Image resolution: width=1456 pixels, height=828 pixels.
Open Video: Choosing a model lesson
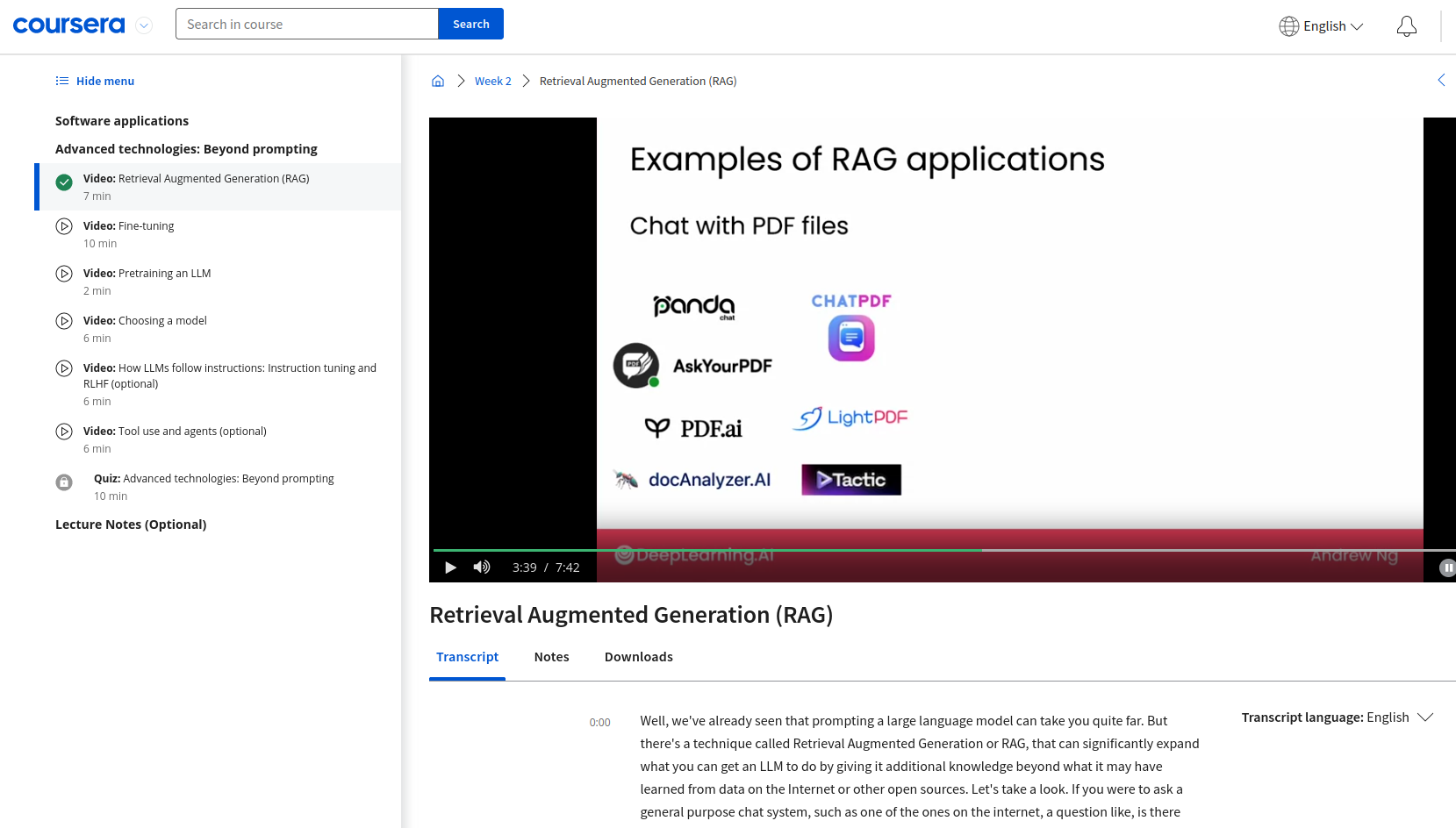point(218,329)
